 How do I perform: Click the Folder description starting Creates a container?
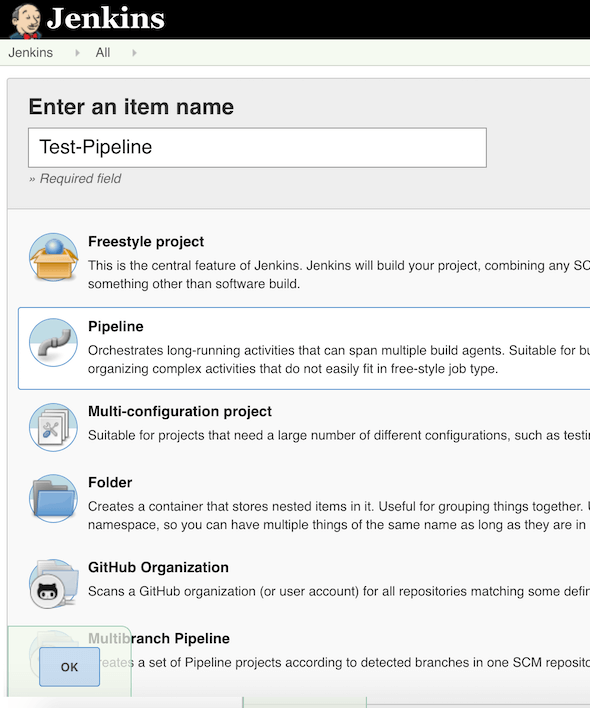339,516
